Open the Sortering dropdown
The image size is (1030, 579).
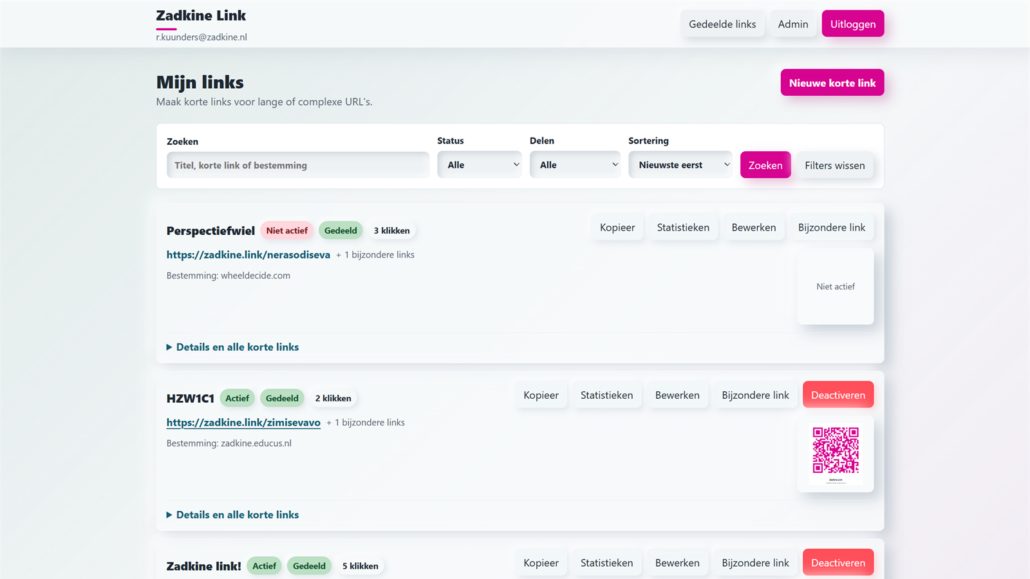(681, 165)
